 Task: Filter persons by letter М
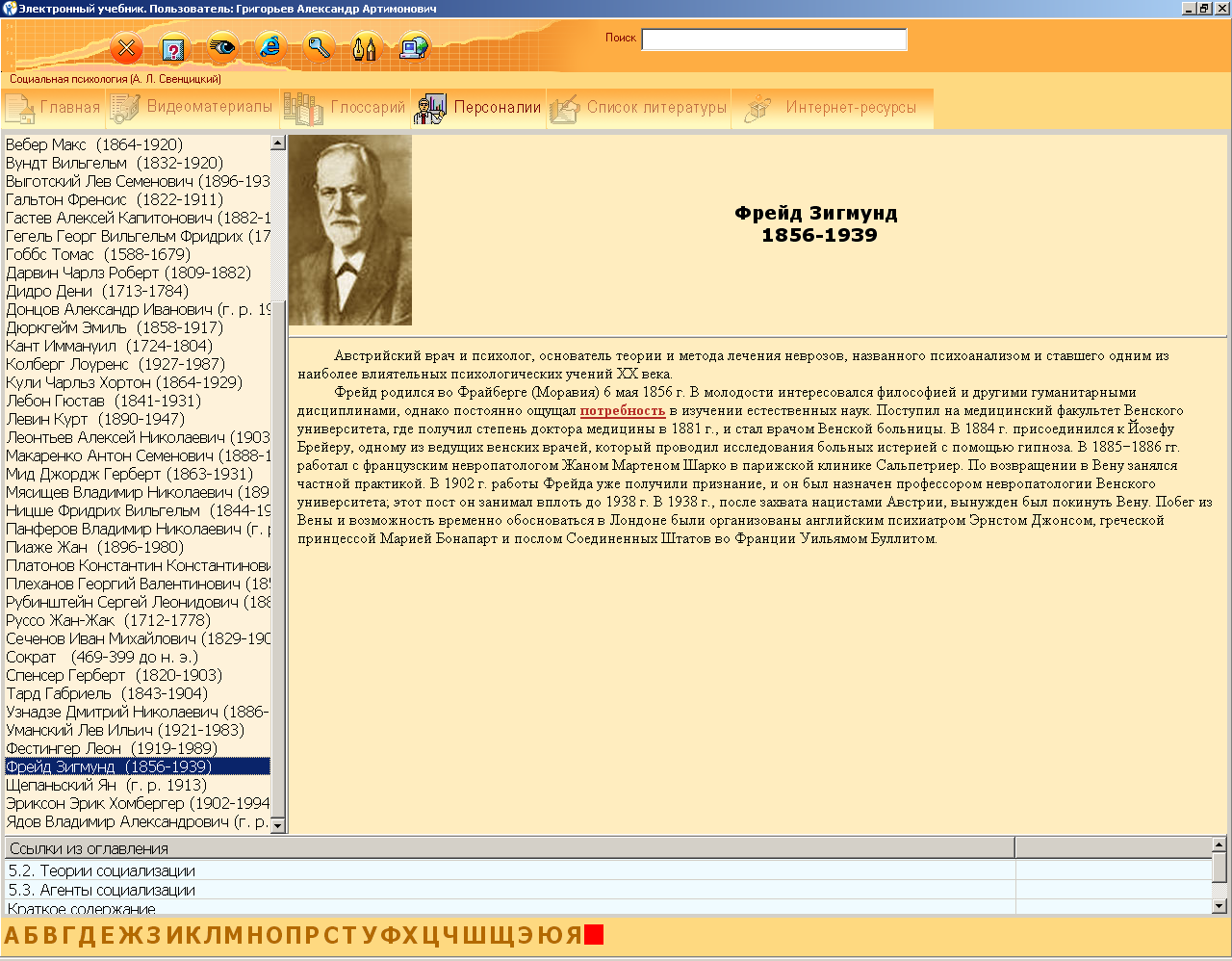(234, 935)
